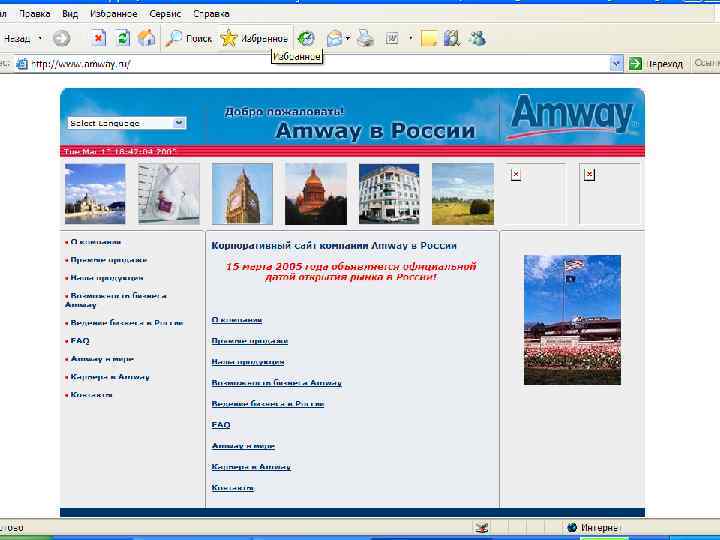Screen dimensions: 720x540
Task: Click the heading Корпоративный сайт компании Amway
Action: pos(334,246)
